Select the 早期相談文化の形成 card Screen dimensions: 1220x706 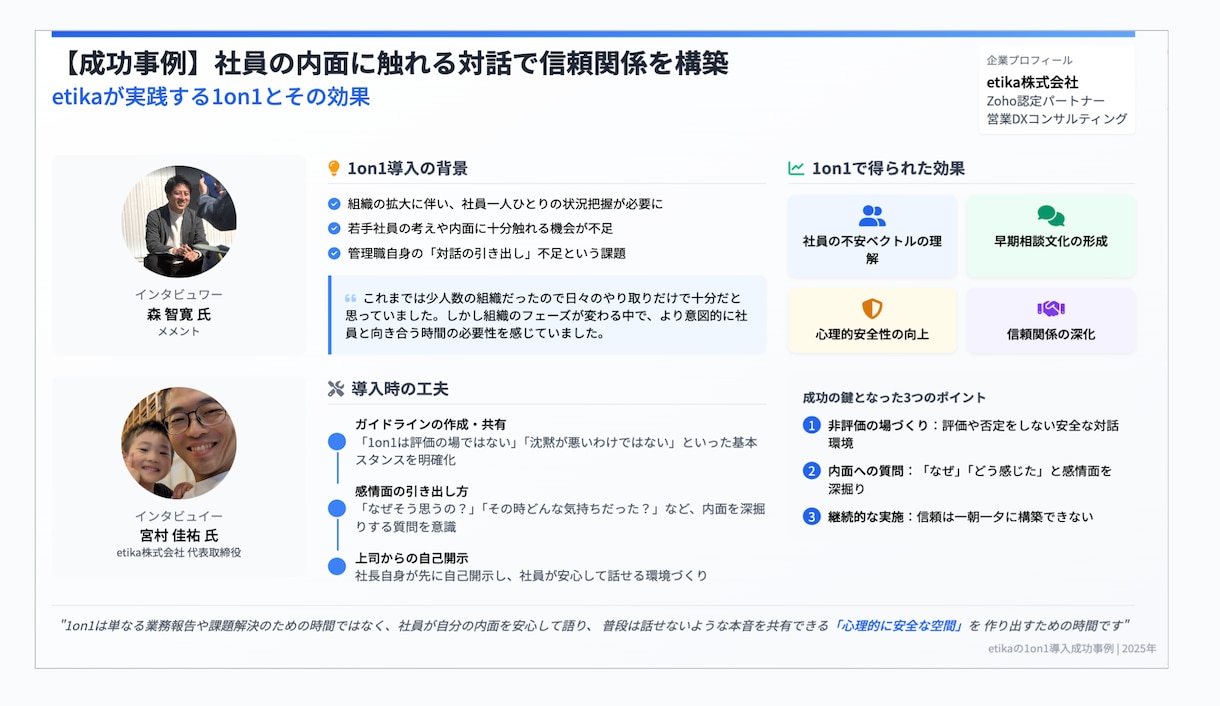tap(1051, 236)
